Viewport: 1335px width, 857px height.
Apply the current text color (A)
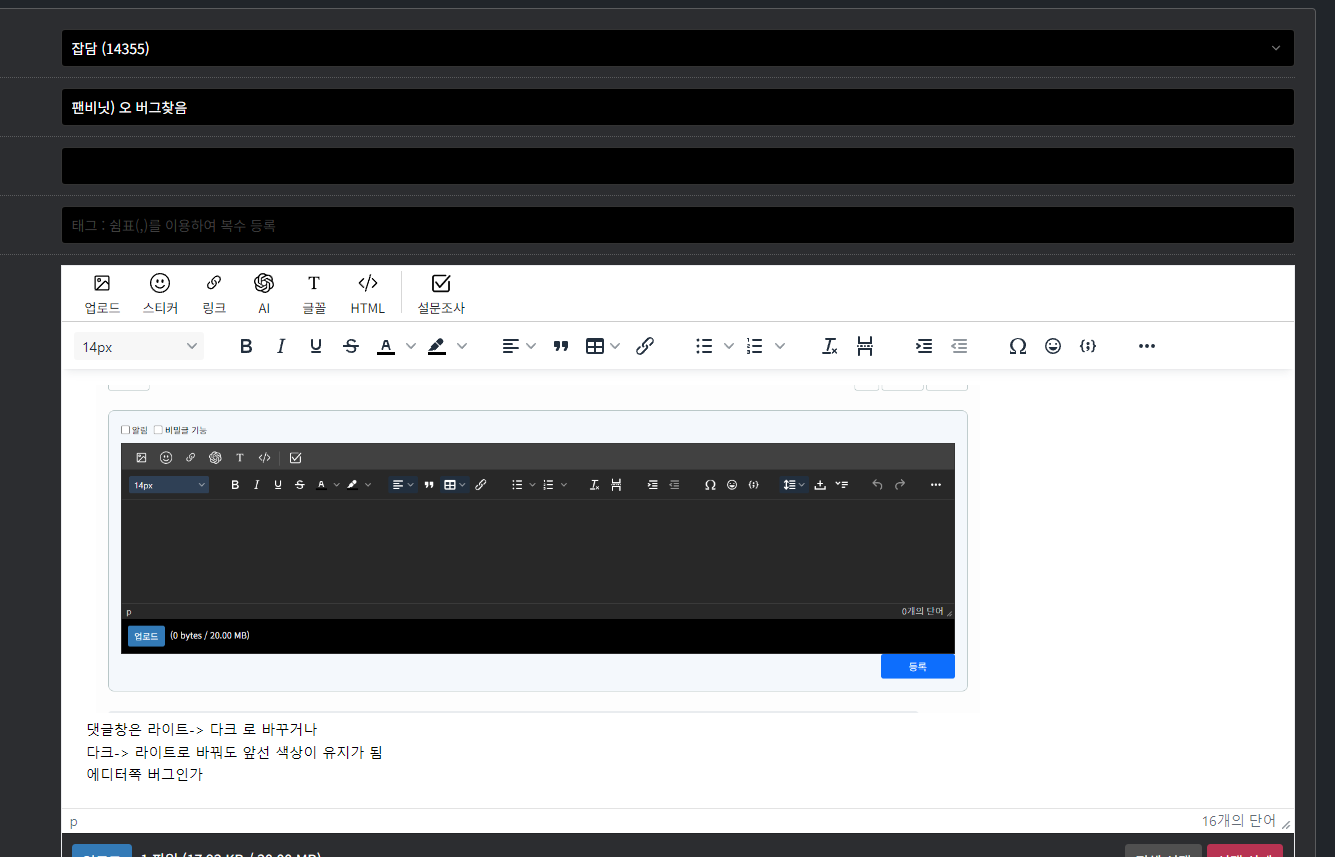pos(386,346)
